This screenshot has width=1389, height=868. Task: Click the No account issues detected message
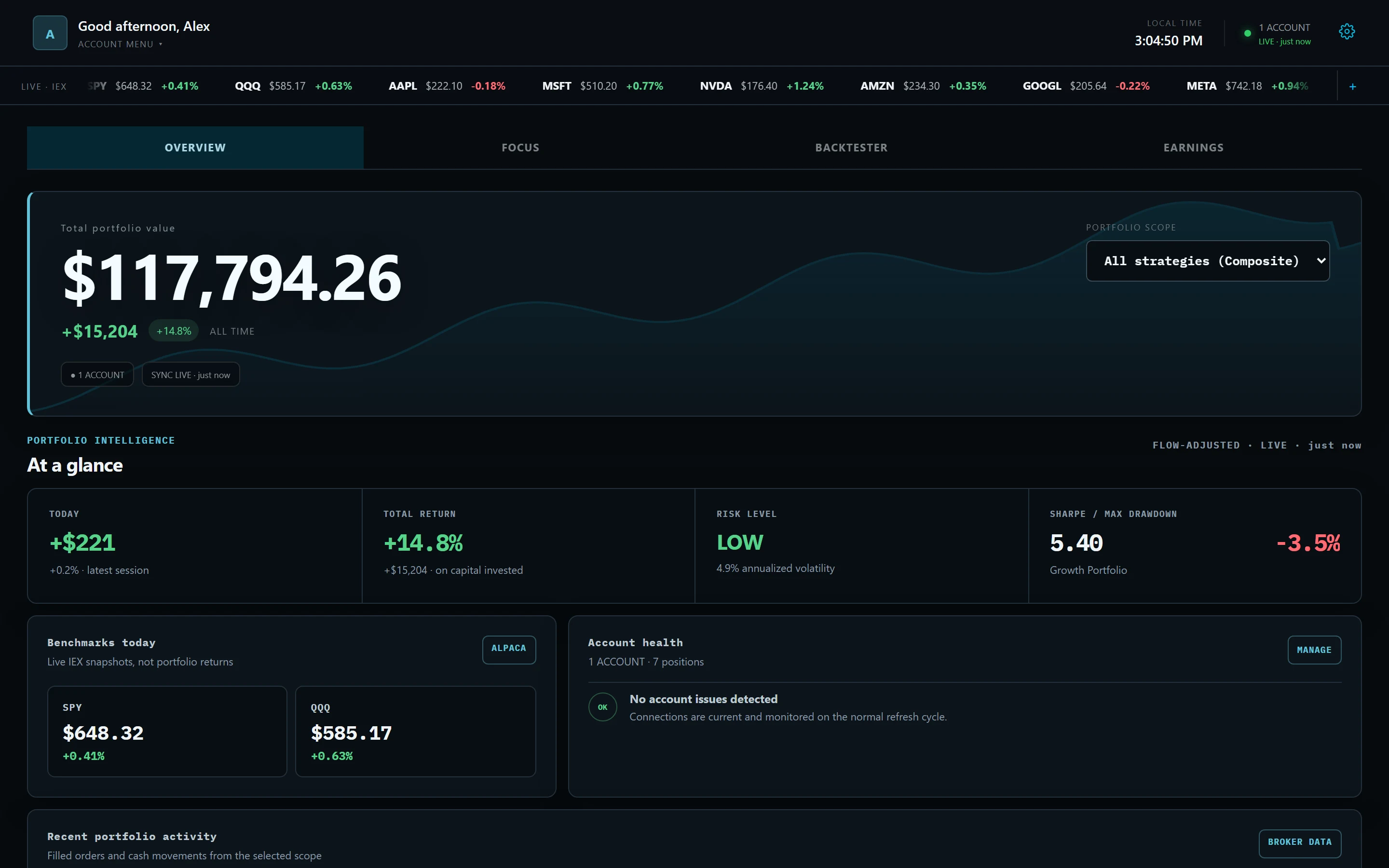click(703, 699)
